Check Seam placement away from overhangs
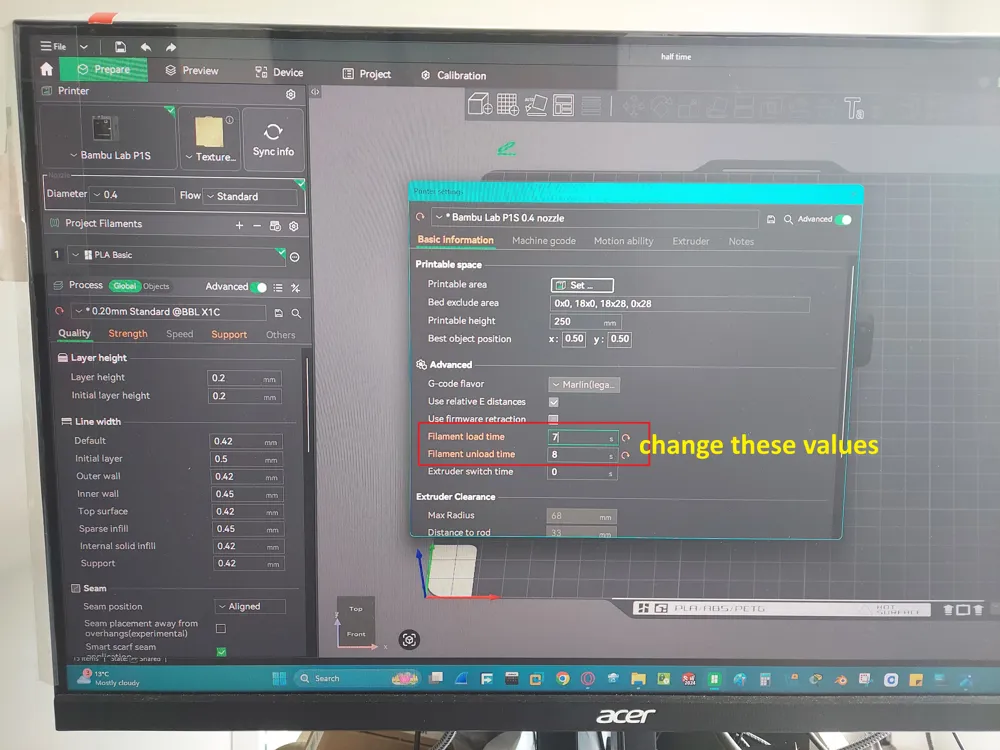The width and height of the screenshot is (1000, 750). [221, 629]
